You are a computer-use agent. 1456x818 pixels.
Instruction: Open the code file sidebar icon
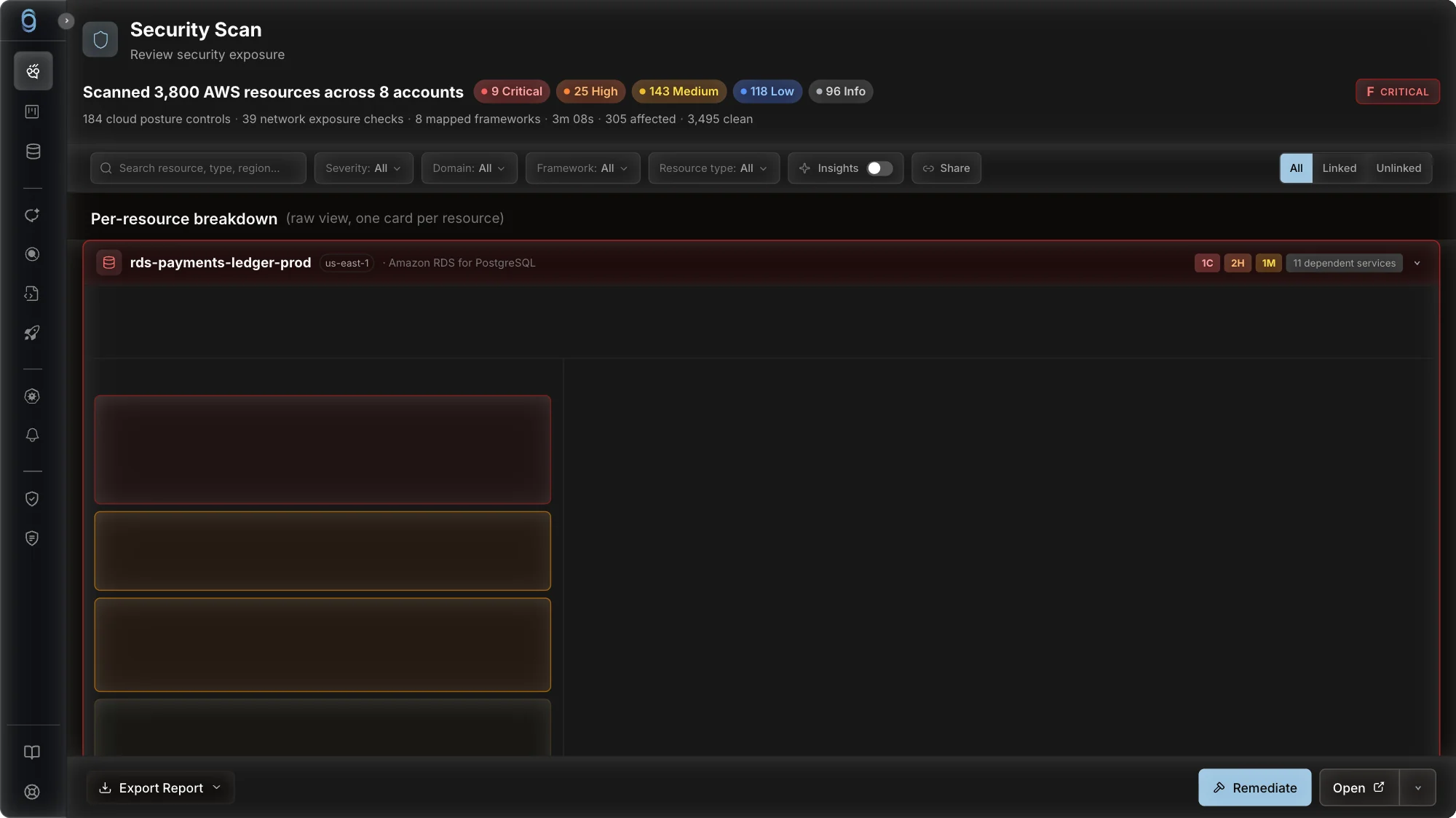tap(32, 294)
